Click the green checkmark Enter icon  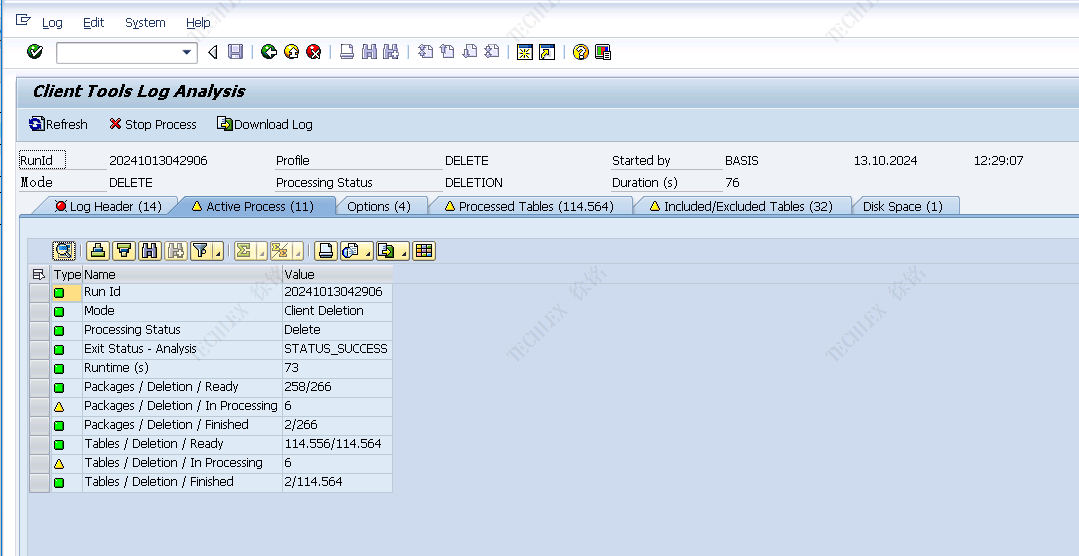click(35, 52)
